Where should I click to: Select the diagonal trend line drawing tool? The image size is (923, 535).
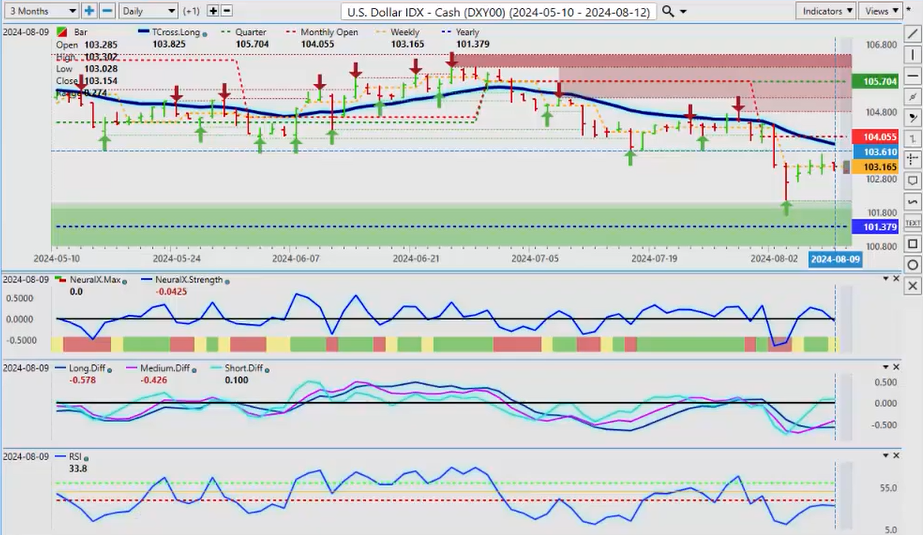(x=912, y=34)
